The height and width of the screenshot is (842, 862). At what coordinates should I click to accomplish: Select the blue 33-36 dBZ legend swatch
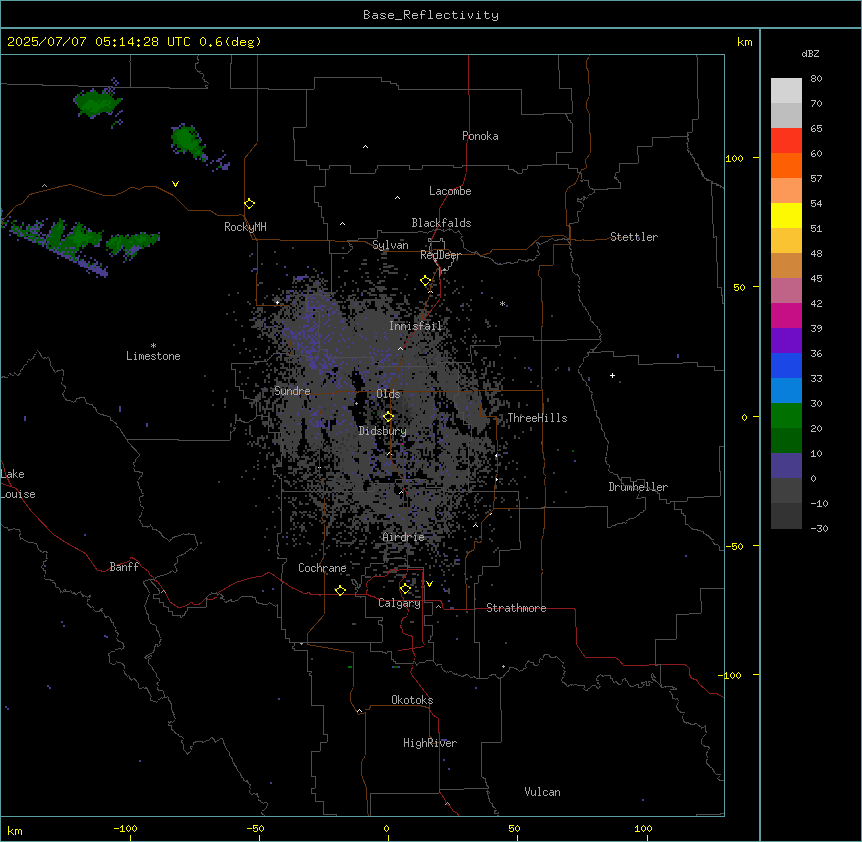click(786, 366)
